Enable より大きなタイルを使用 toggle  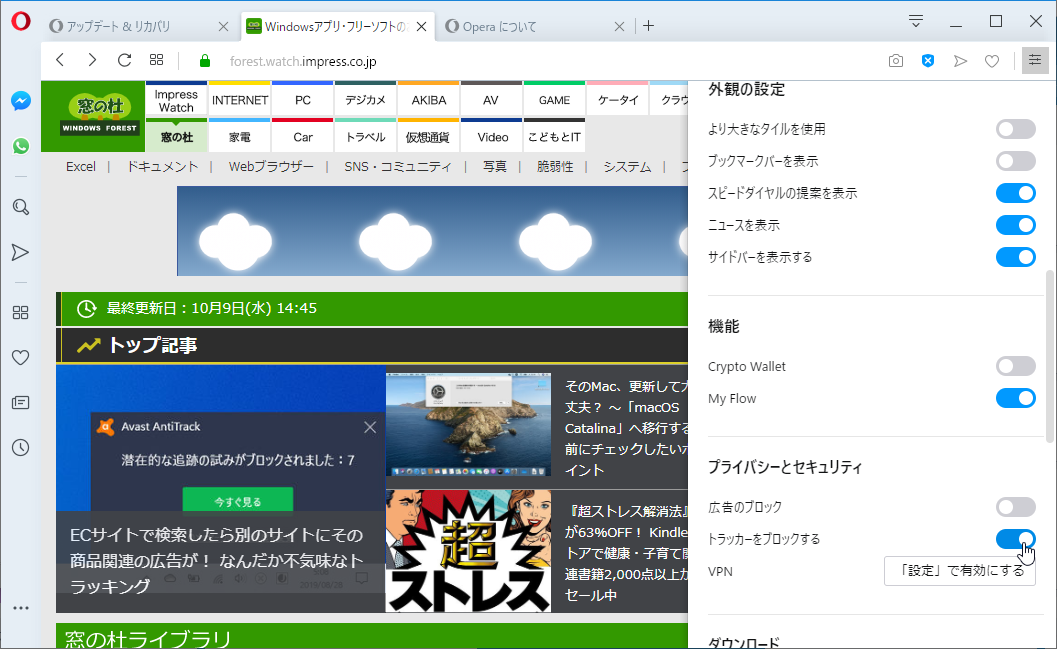click(x=1016, y=129)
